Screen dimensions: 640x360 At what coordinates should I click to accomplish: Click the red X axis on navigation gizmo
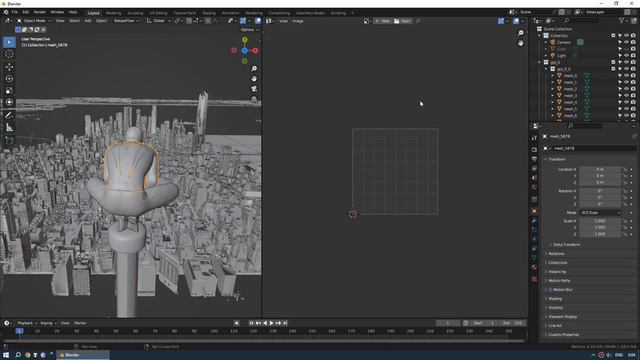pos(255,51)
